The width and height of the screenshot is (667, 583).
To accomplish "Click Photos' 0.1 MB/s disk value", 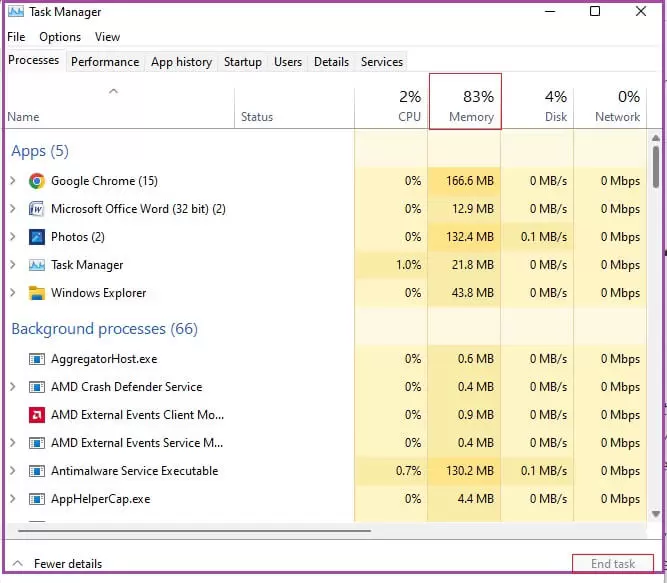I will click(x=544, y=237).
